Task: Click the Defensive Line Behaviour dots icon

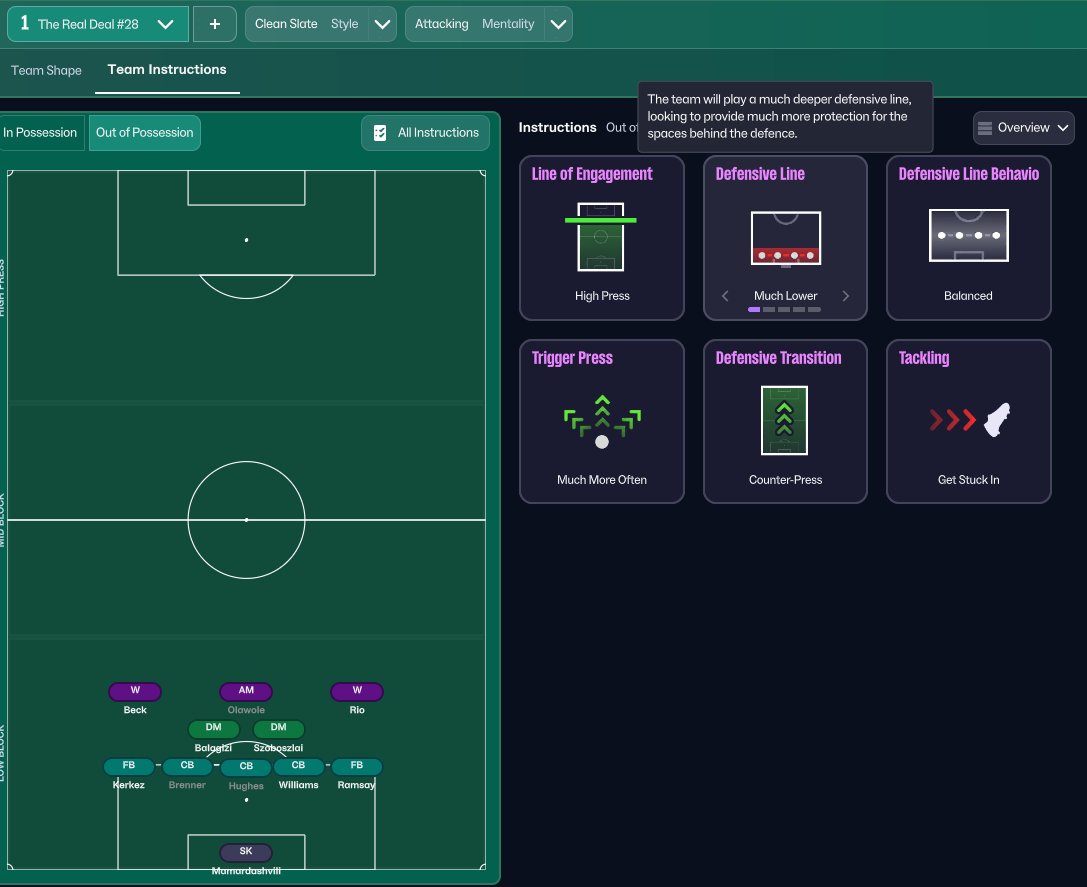Action: (968, 236)
